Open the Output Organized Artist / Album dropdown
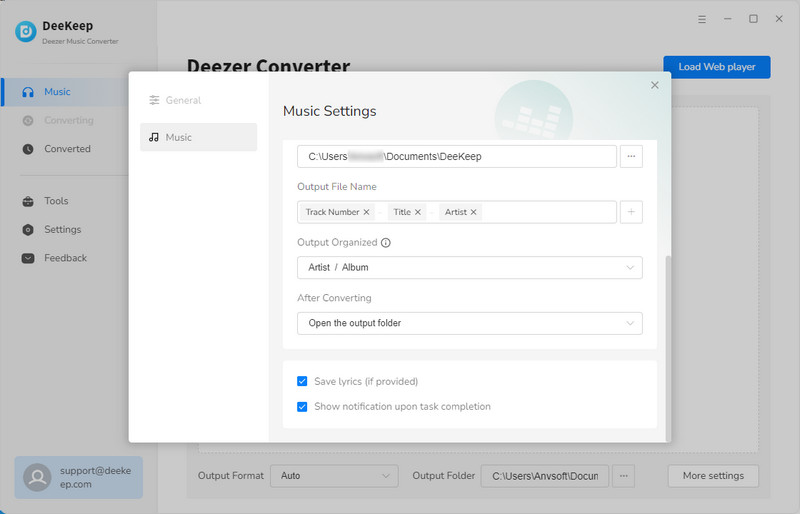This screenshot has width=800, height=514. pos(469,267)
